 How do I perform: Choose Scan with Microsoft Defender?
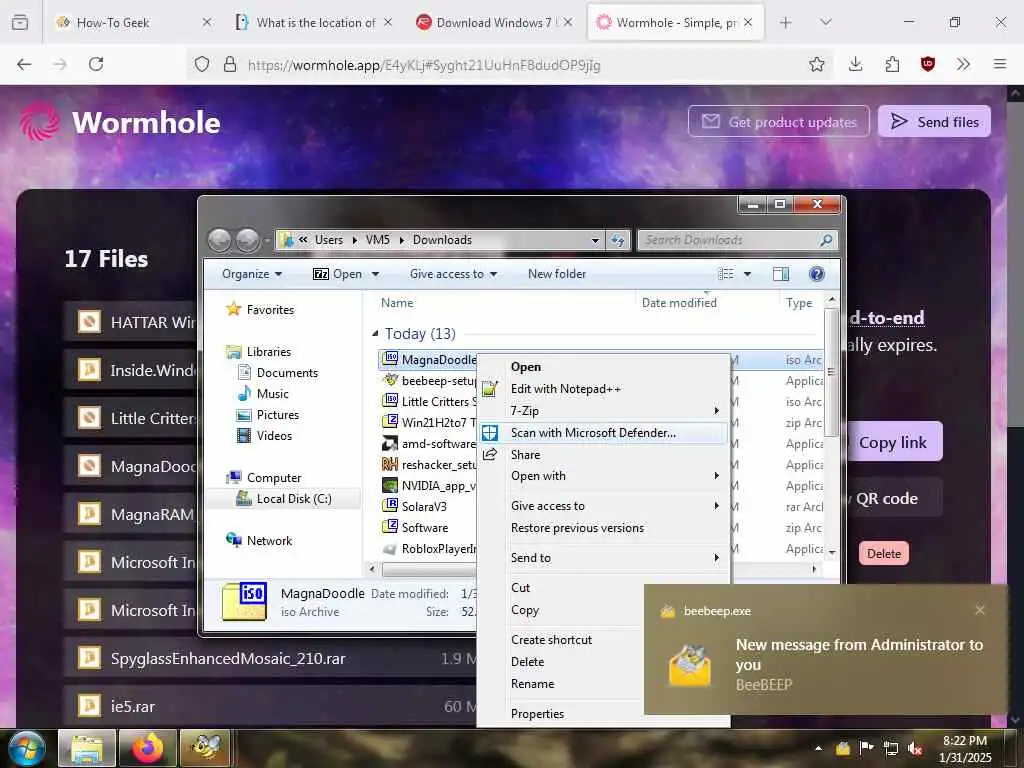(x=603, y=433)
